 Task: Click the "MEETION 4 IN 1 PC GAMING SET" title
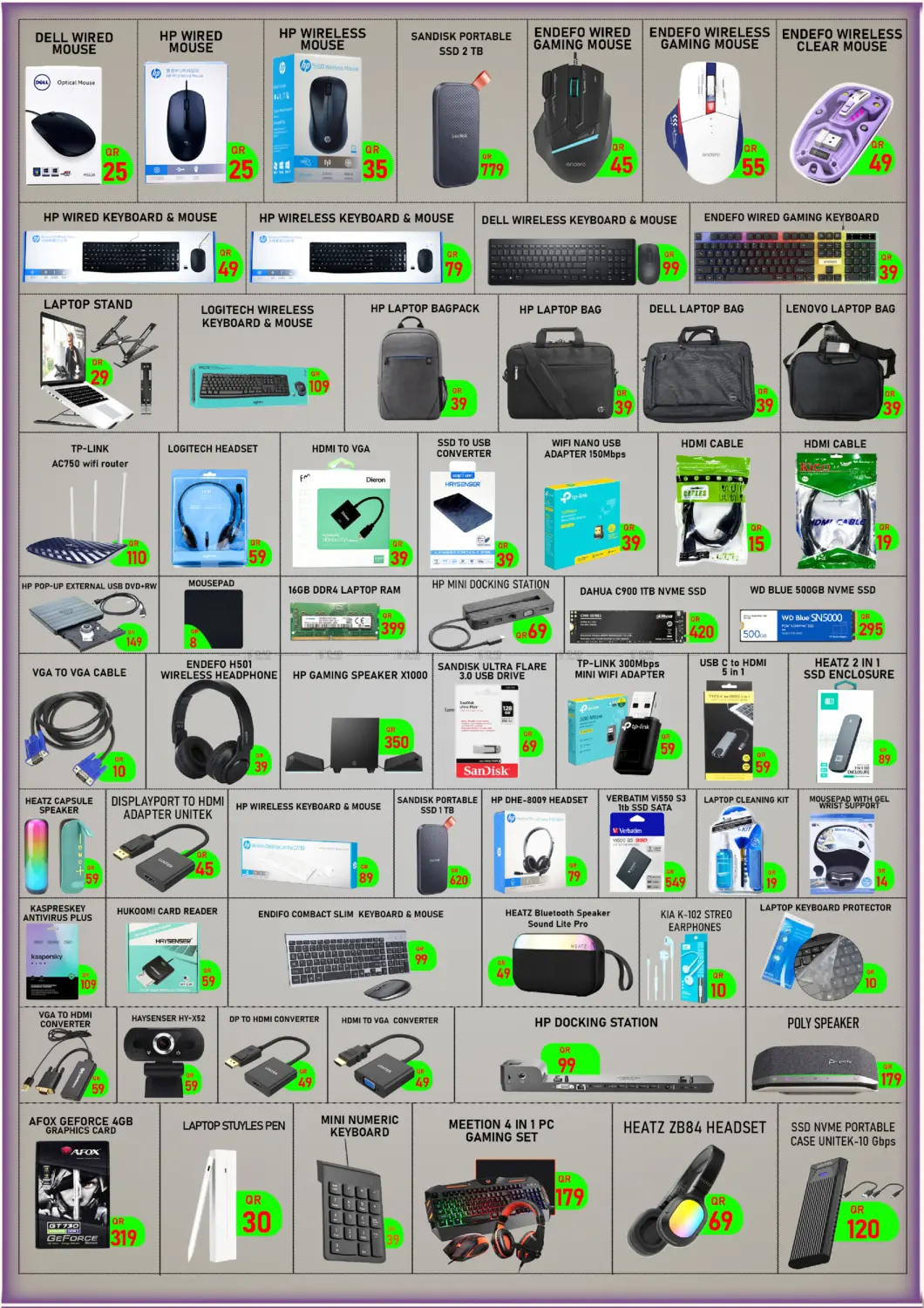[501, 1131]
